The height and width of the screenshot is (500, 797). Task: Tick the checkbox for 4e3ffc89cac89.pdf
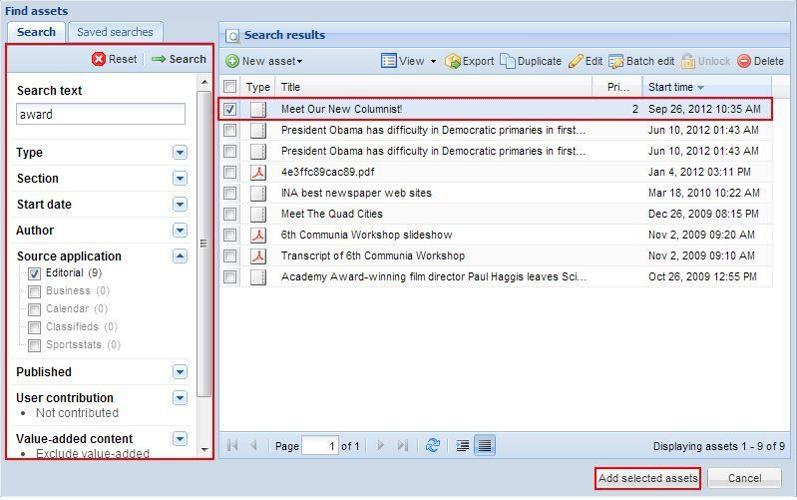[231, 172]
